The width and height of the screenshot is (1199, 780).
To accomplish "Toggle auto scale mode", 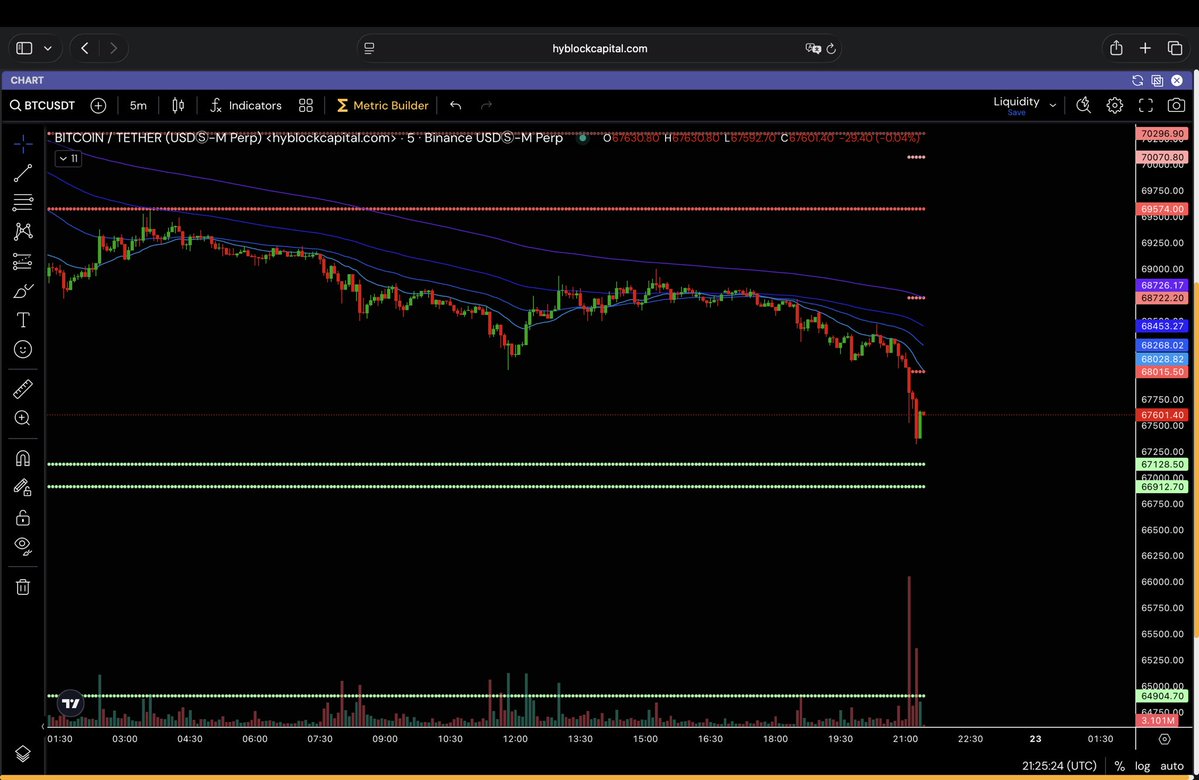I will pyautogui.click(x=1171, y=765).
